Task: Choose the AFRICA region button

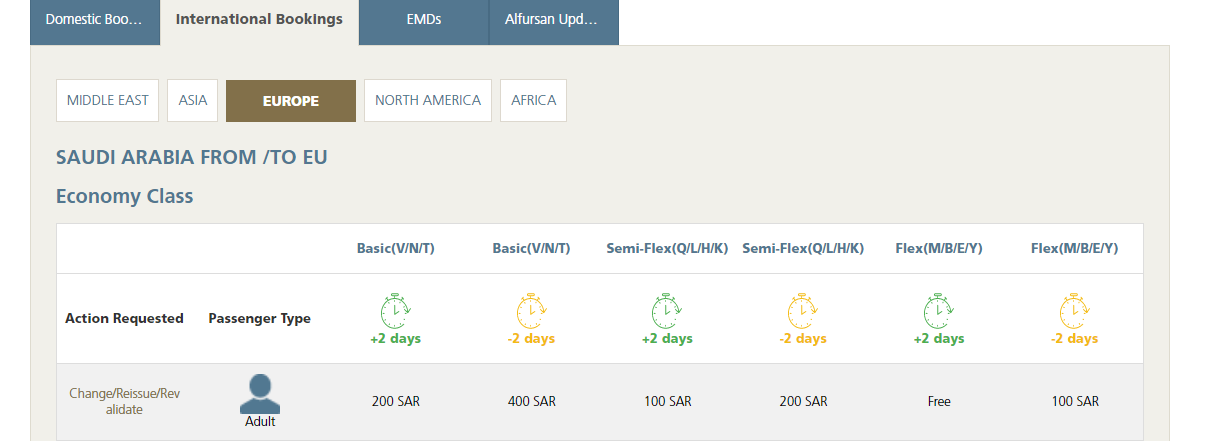Action: pos(533,101)
